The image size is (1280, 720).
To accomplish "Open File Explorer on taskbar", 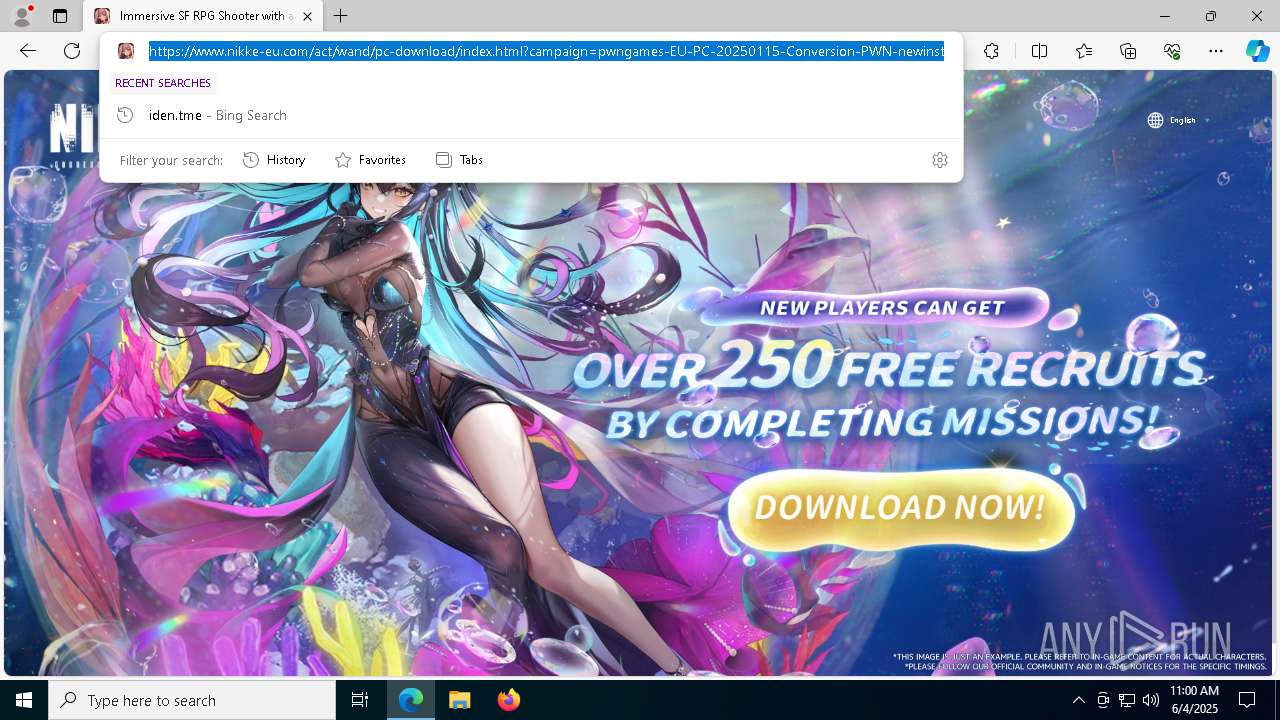I will [460, 700].
